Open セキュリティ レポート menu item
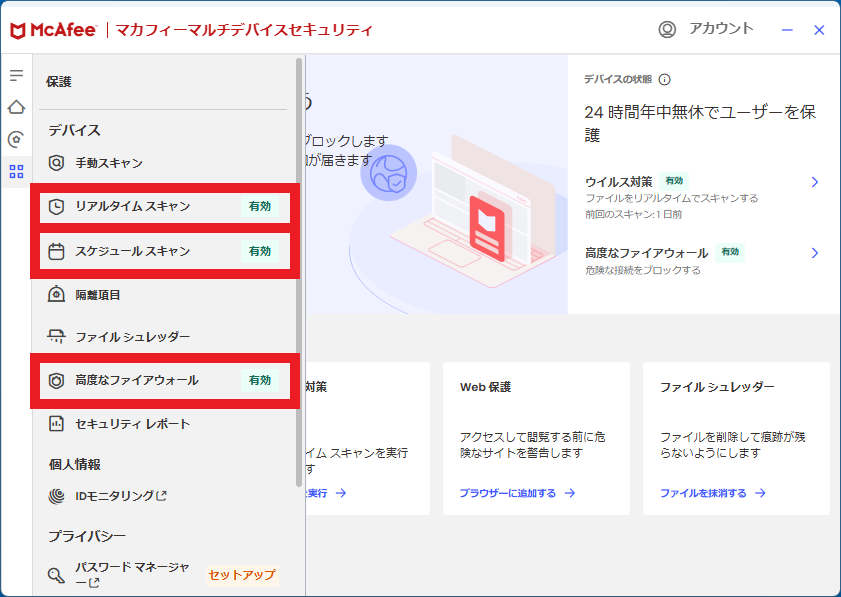The height and width of the screenshot is (597, 841). (132, 424)
